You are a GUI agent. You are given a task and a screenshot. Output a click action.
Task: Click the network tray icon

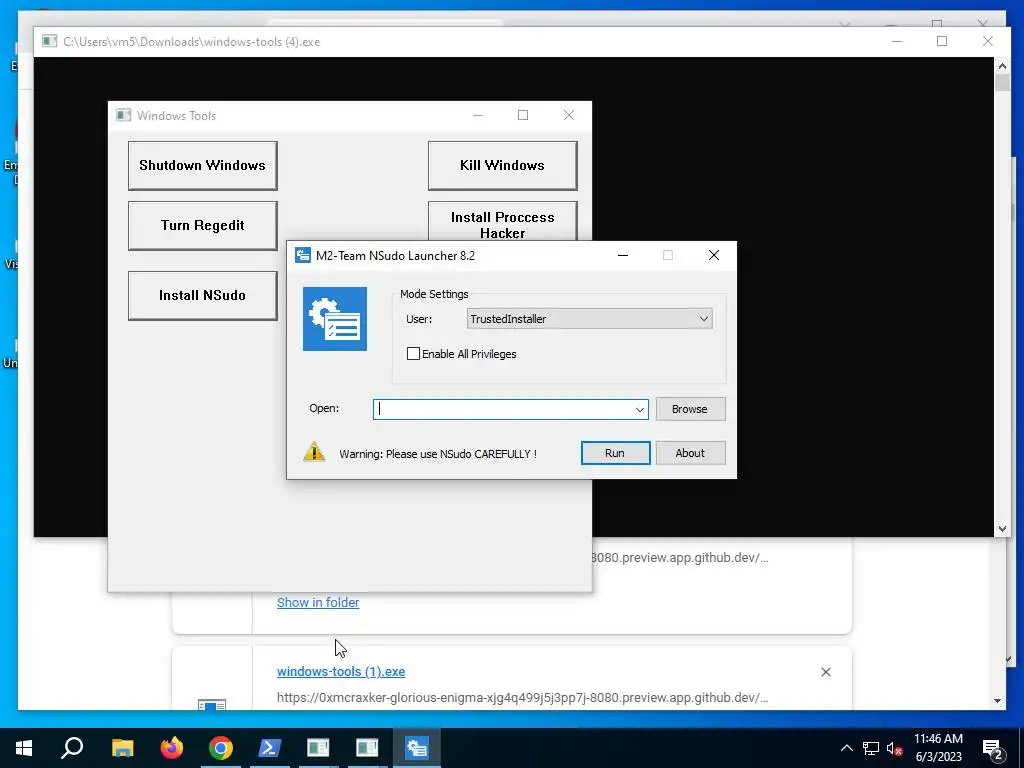(871, 748)
